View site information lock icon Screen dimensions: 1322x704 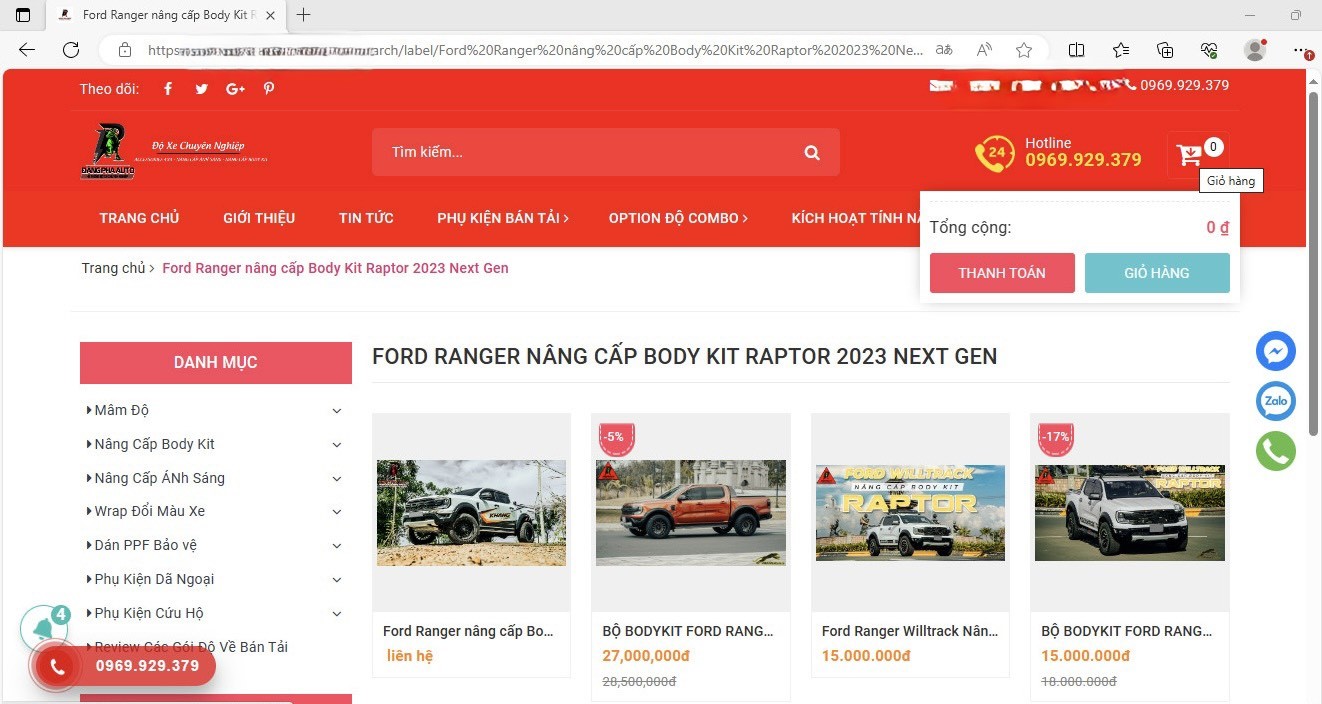click(125, 50)
